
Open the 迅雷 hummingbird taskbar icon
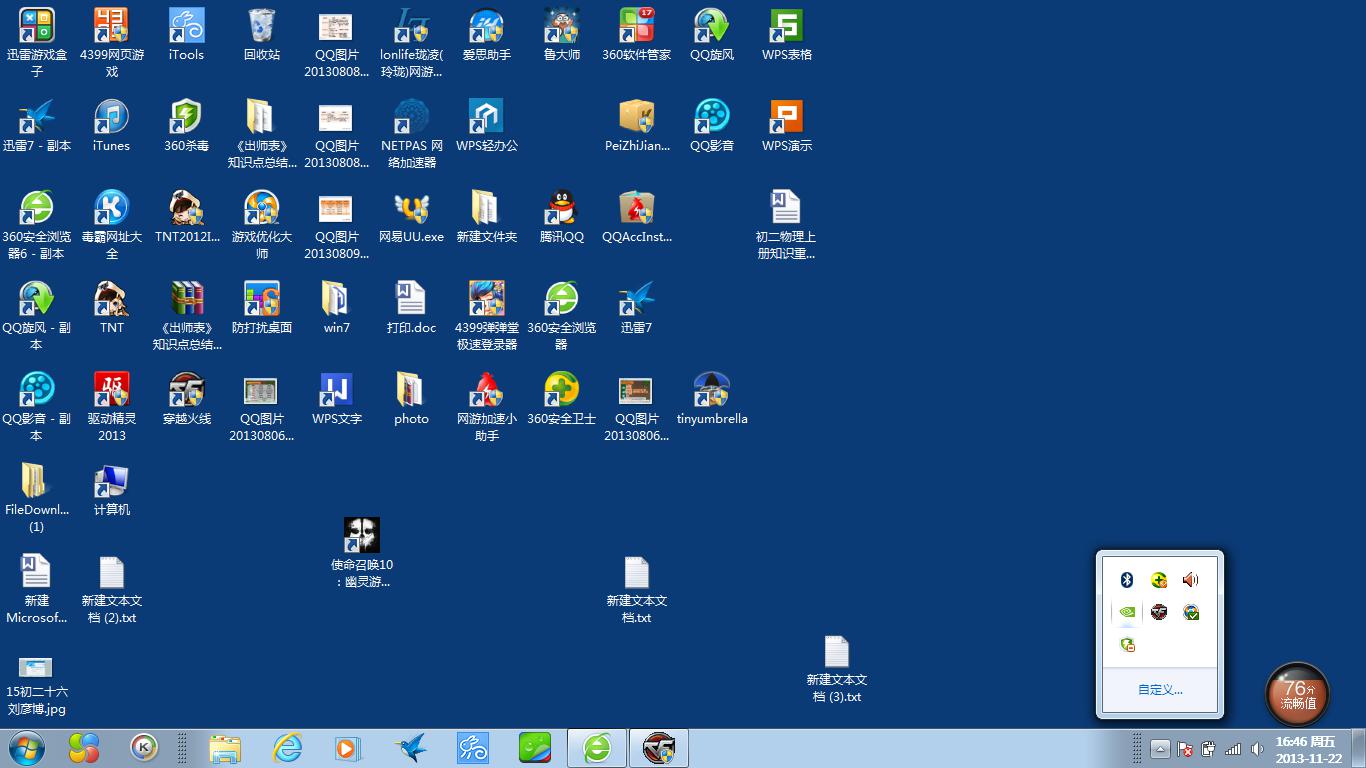click(411, 748)
